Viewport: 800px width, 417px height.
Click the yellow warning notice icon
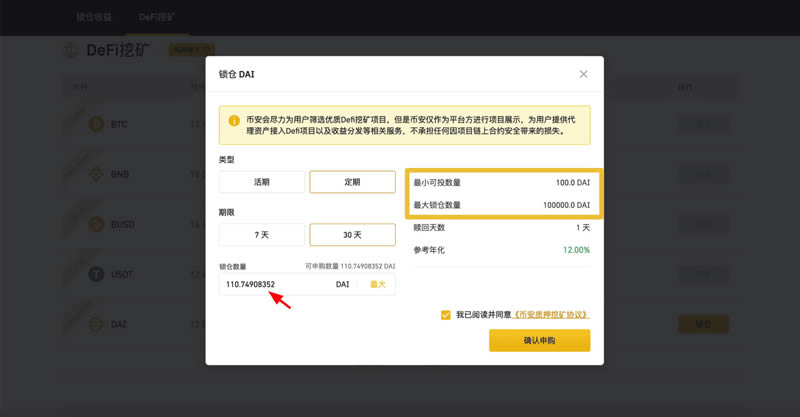234,120
